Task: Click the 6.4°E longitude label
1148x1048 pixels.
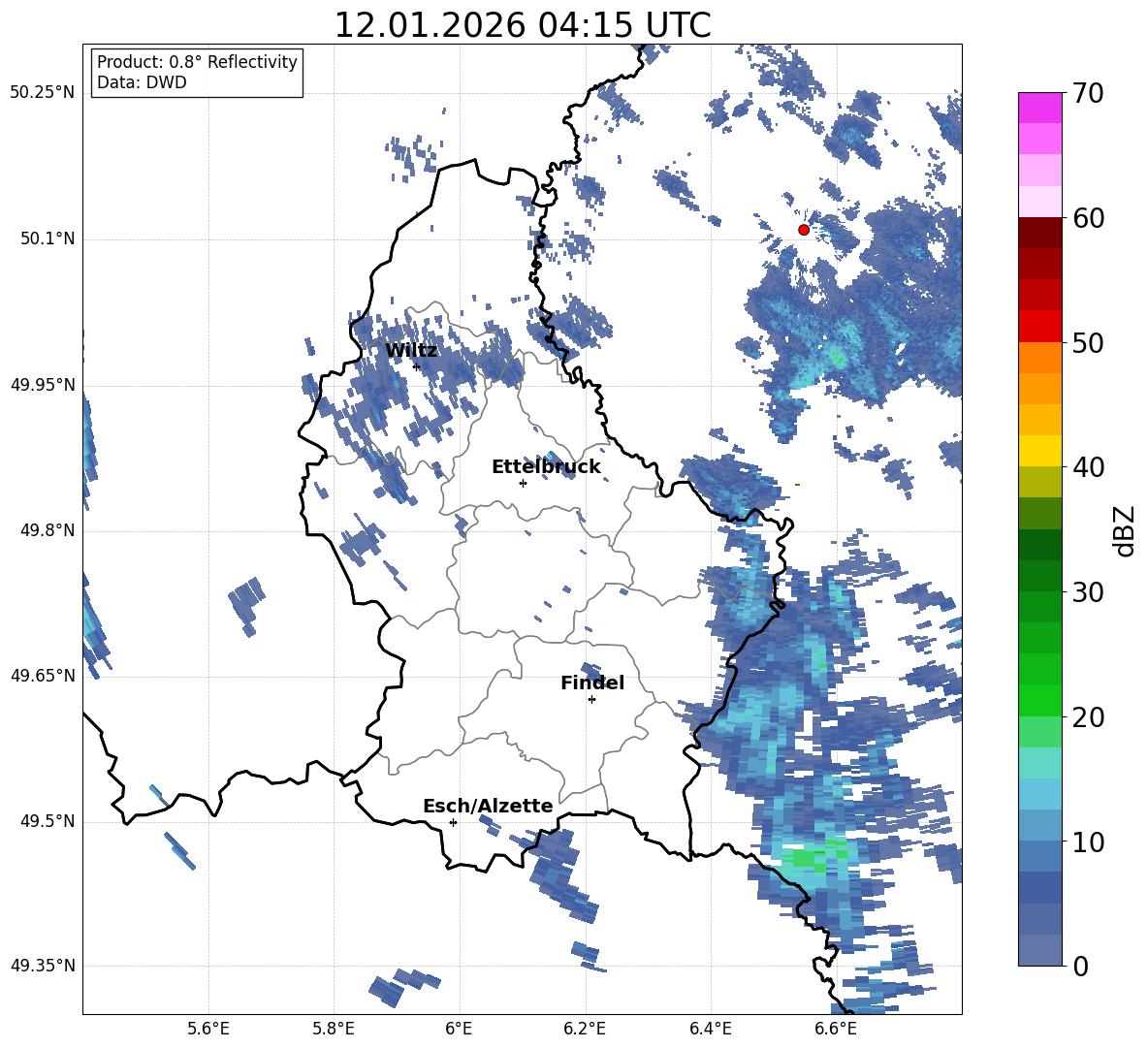Action: tap(710, 1029)
